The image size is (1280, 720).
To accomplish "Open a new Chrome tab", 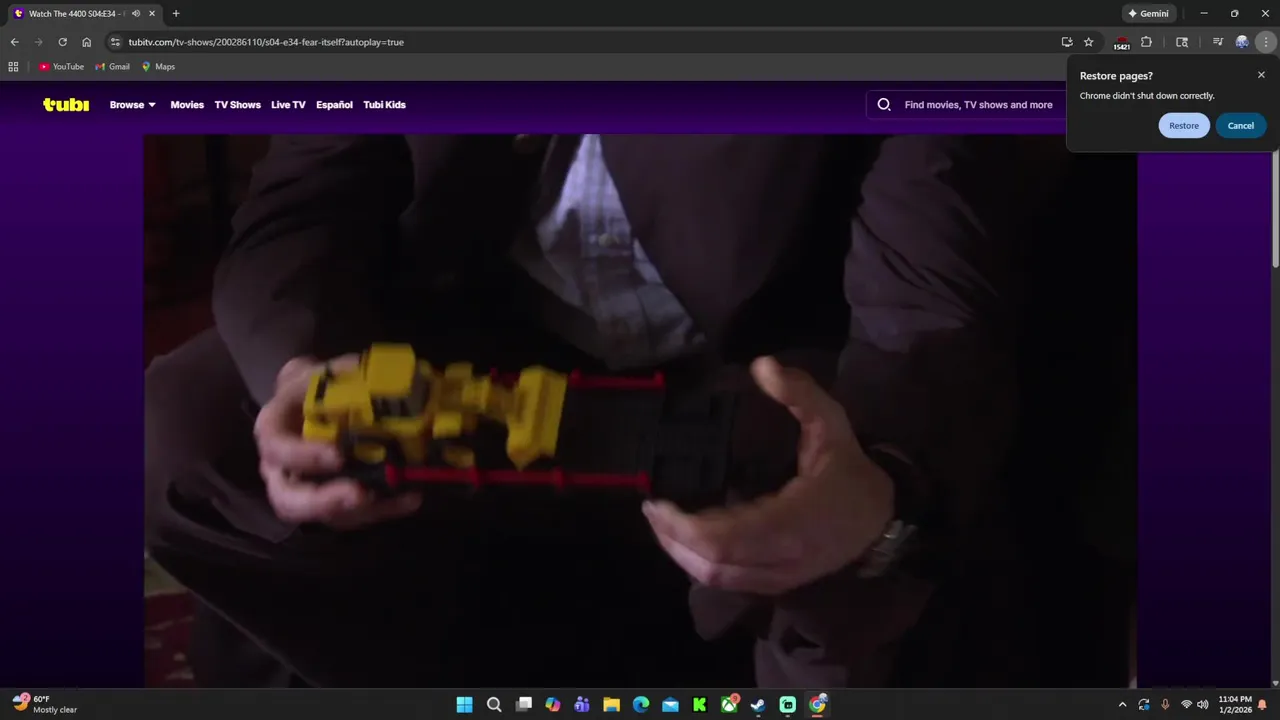I will 176,14.
